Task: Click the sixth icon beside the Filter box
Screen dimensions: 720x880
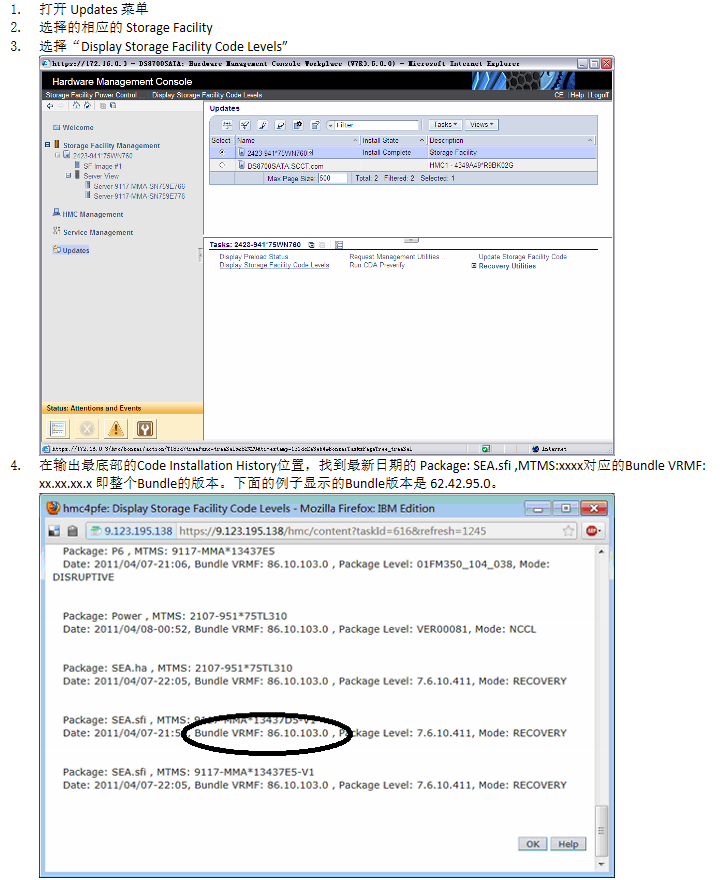Action: tap(315, 125)
